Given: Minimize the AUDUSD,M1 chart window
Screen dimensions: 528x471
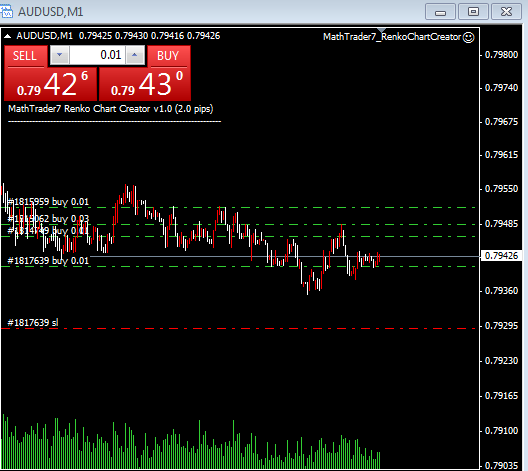Looking at the screenshot, I should (x=440, y=12).
